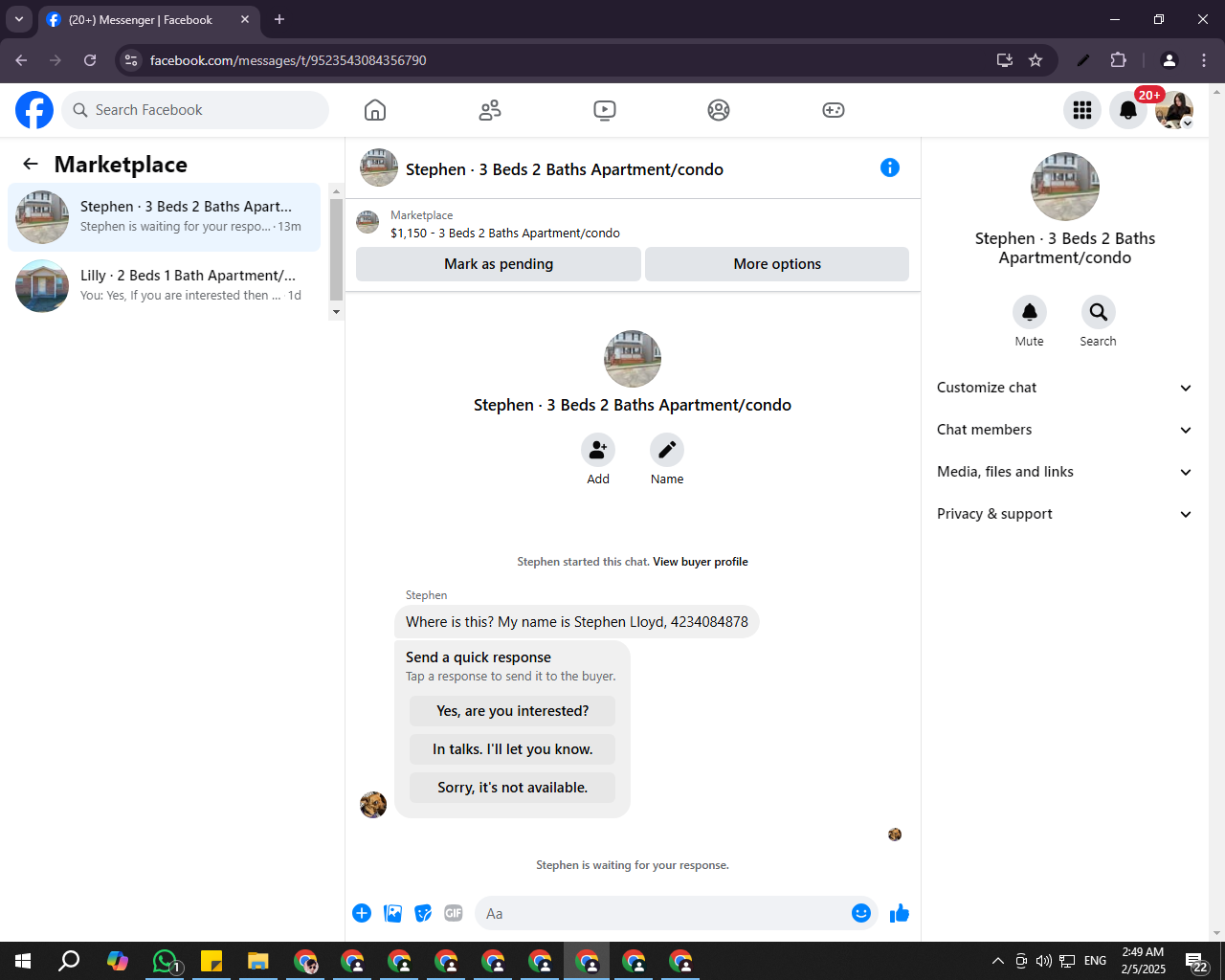Open Facebook Home icon
The width and height of the screenshot is (1225, 980).
375,110
